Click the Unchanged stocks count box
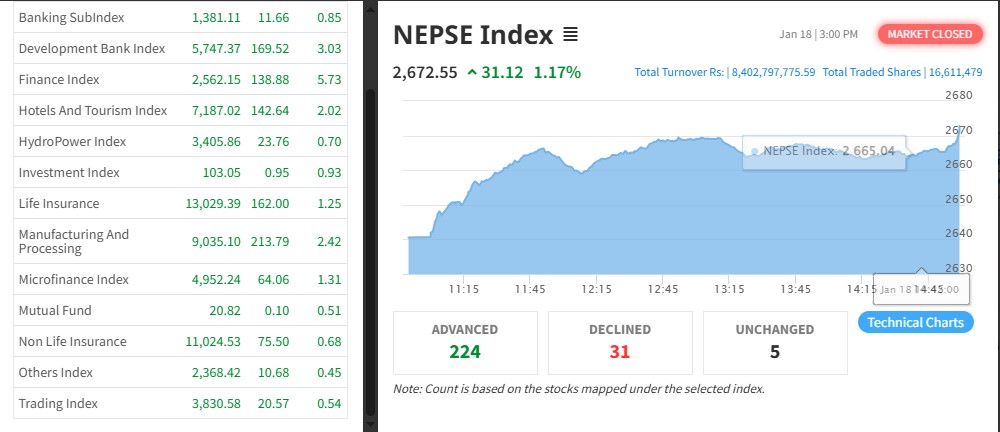The height and width of the screenshot is (432, 1000). coord(775,341)
